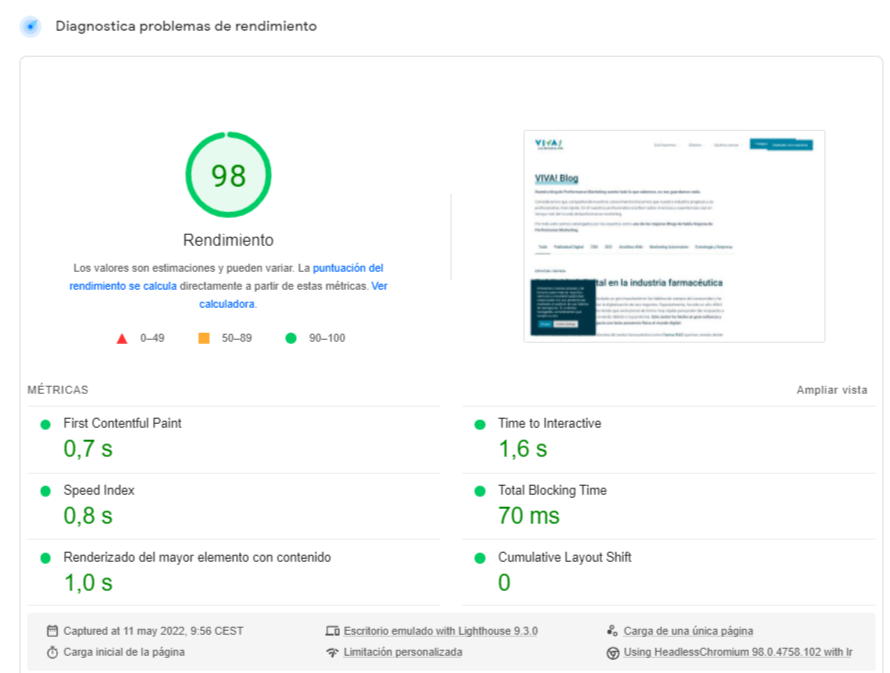Click the stopwatch icon beside 'Carga inicial'
Screen dimensions: 890x673
tap(52, 652)
